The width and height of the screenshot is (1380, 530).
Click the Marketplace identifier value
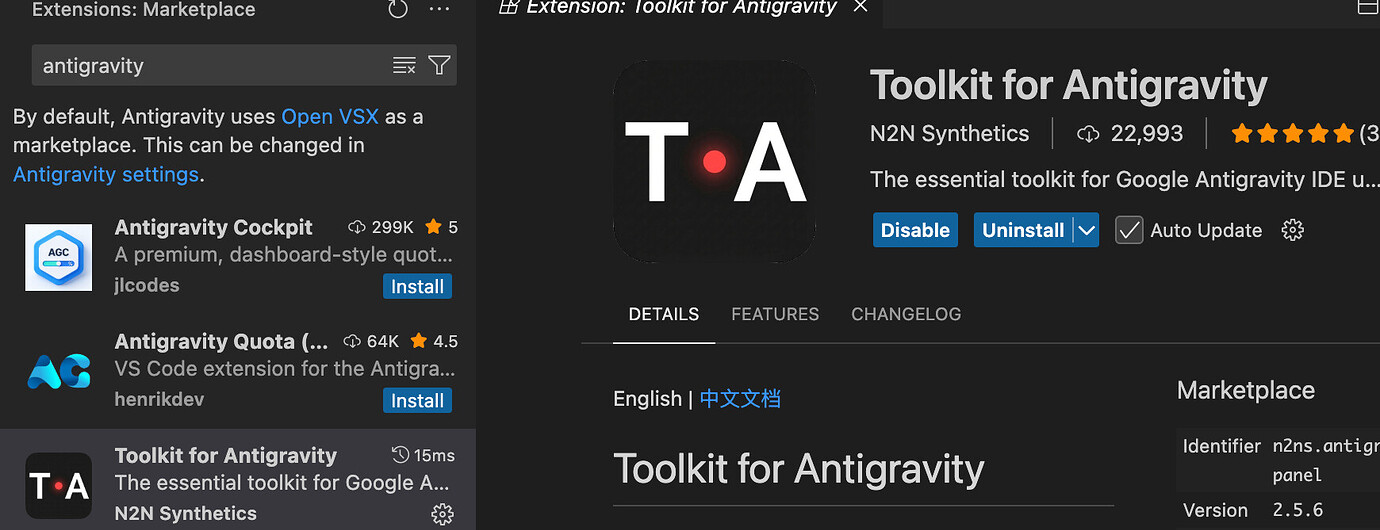1326,460
